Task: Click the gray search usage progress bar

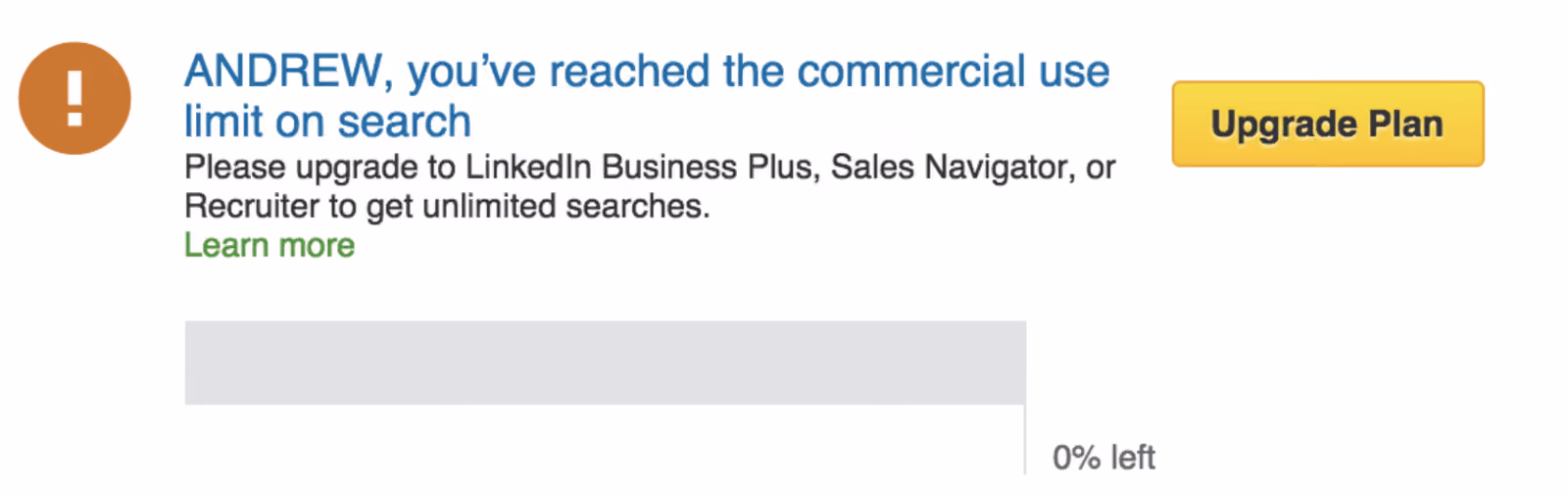Action: pos(605,363)
